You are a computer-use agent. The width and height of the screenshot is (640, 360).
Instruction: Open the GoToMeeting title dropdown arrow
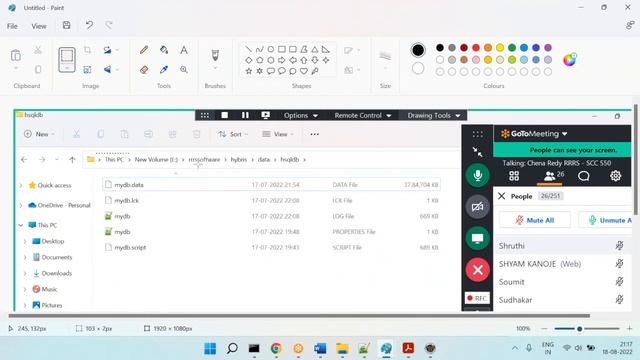pyautogui.click(x=564, y=134)
